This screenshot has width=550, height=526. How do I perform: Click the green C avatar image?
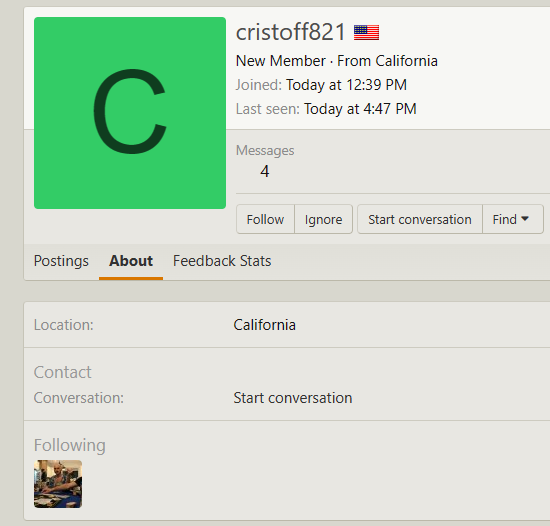[130, 113]
